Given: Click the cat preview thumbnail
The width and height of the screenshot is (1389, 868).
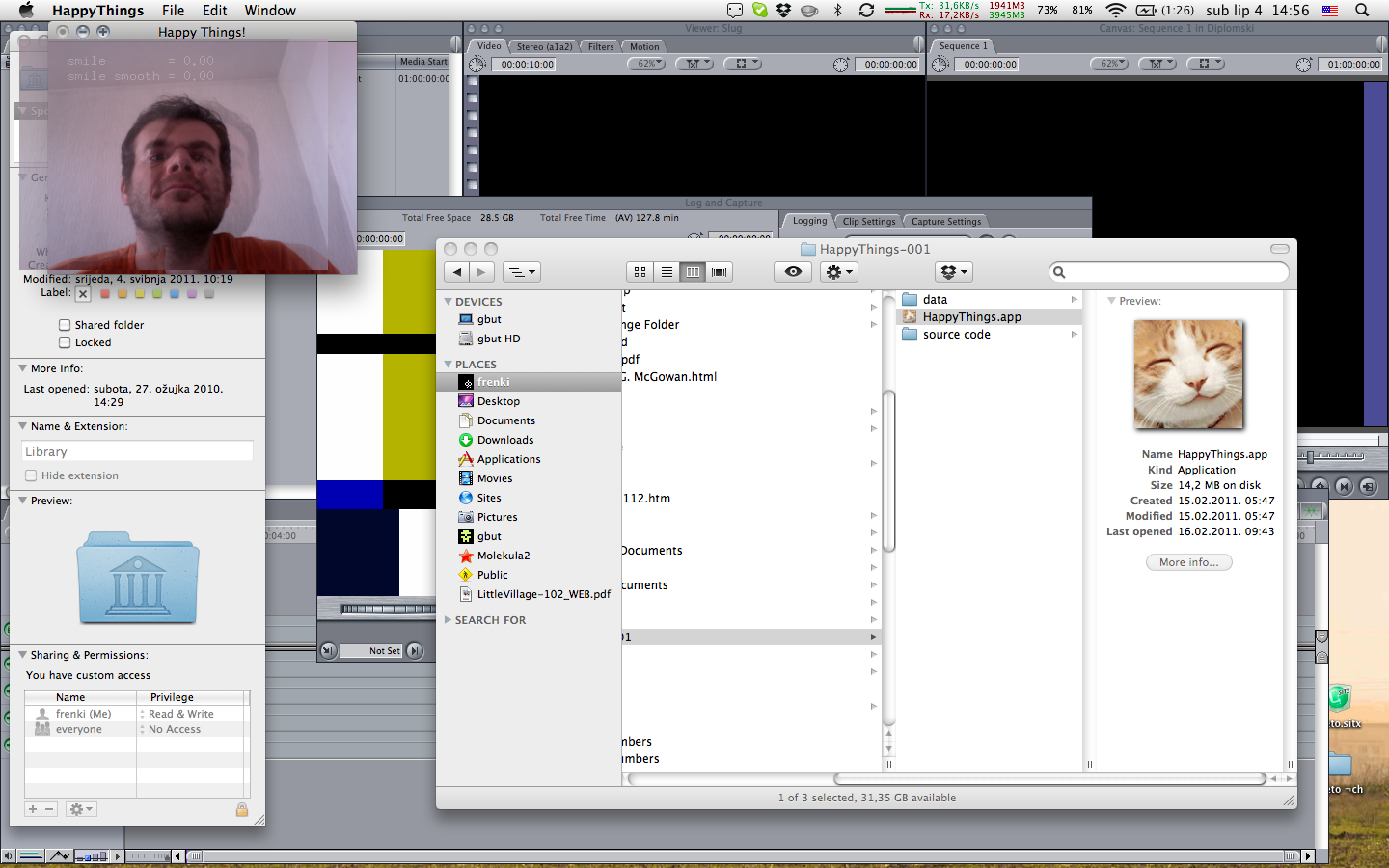Looking at the screenshot, I should (1188, 374).
